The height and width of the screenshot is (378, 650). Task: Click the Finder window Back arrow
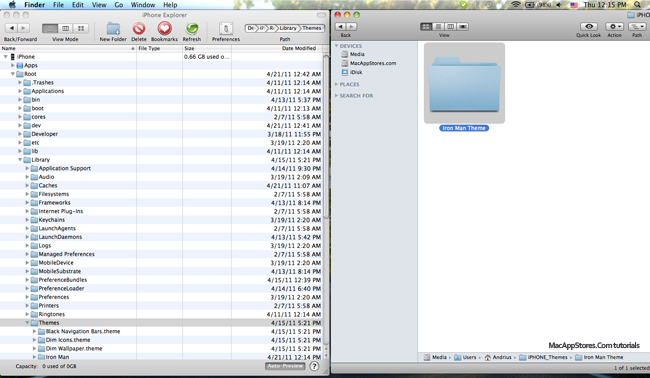click(340, 27)
